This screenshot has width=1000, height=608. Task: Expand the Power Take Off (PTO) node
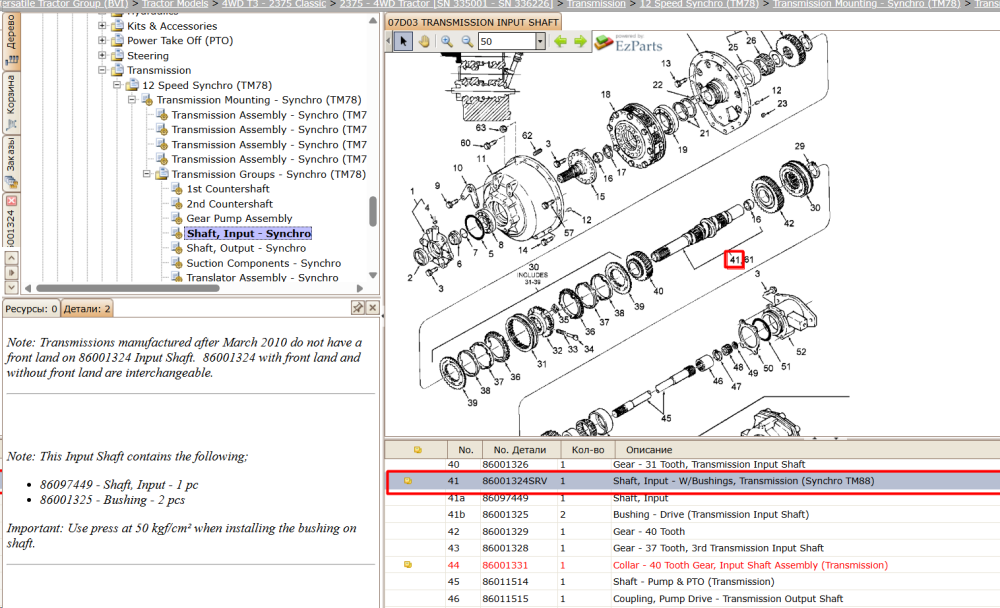click(102, 40)
